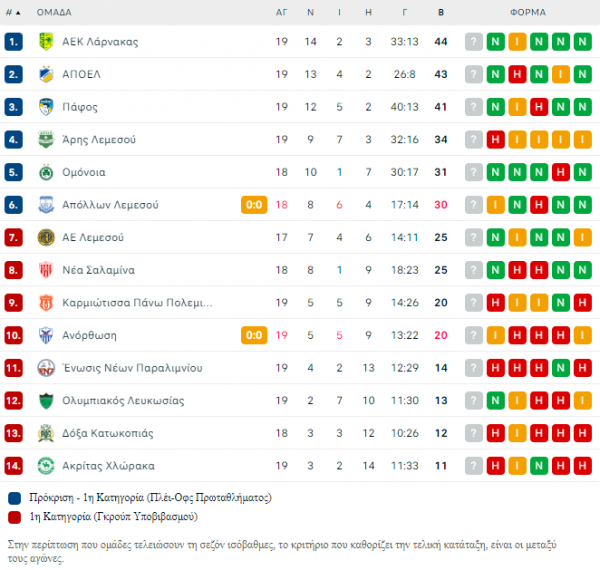The height and width of the screenshot is (570, 600).
Task: Select the ΦΟΡΜΑ column header
Action: [528, 12]
